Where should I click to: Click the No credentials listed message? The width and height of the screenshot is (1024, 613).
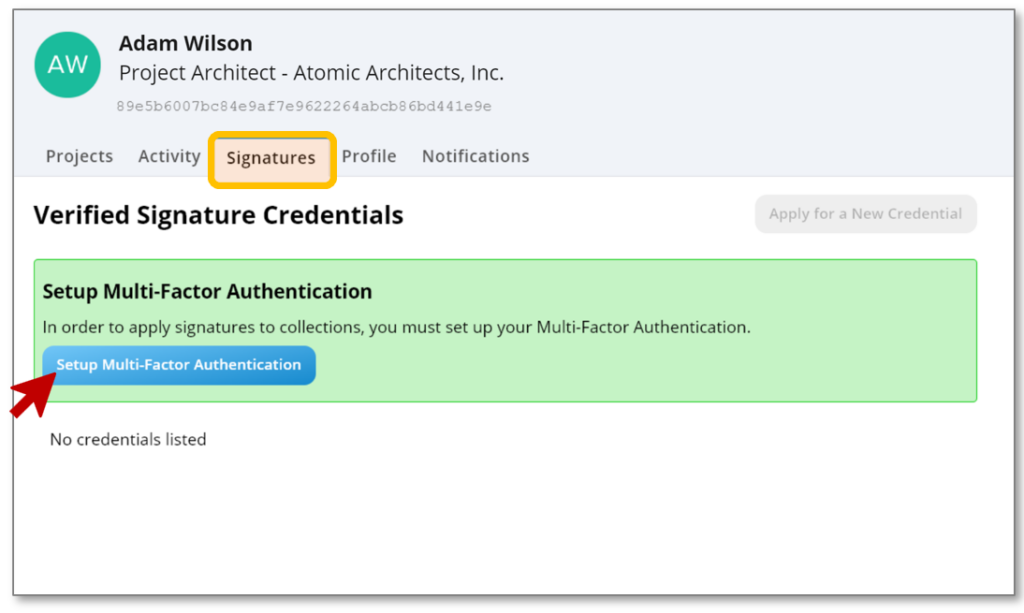click(x=128, y=439)
